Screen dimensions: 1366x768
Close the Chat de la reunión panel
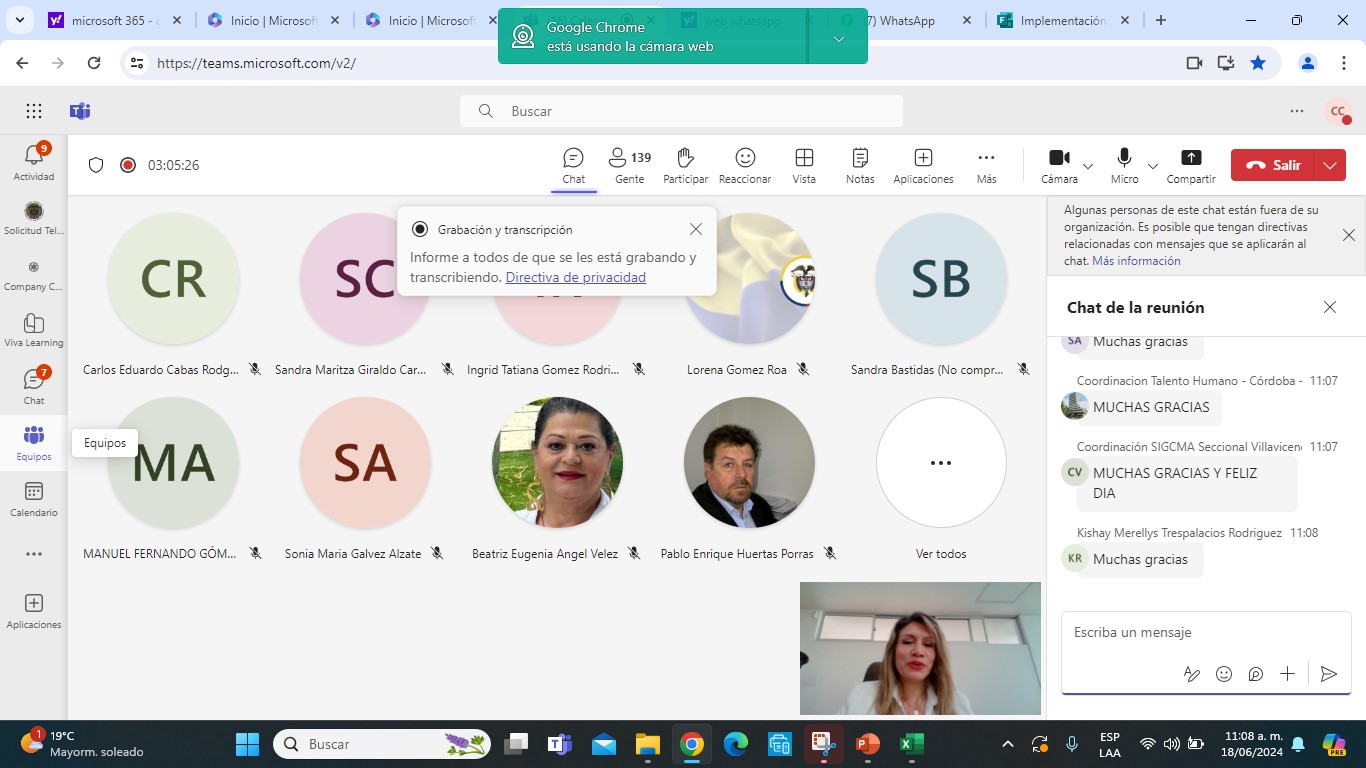1330,307
